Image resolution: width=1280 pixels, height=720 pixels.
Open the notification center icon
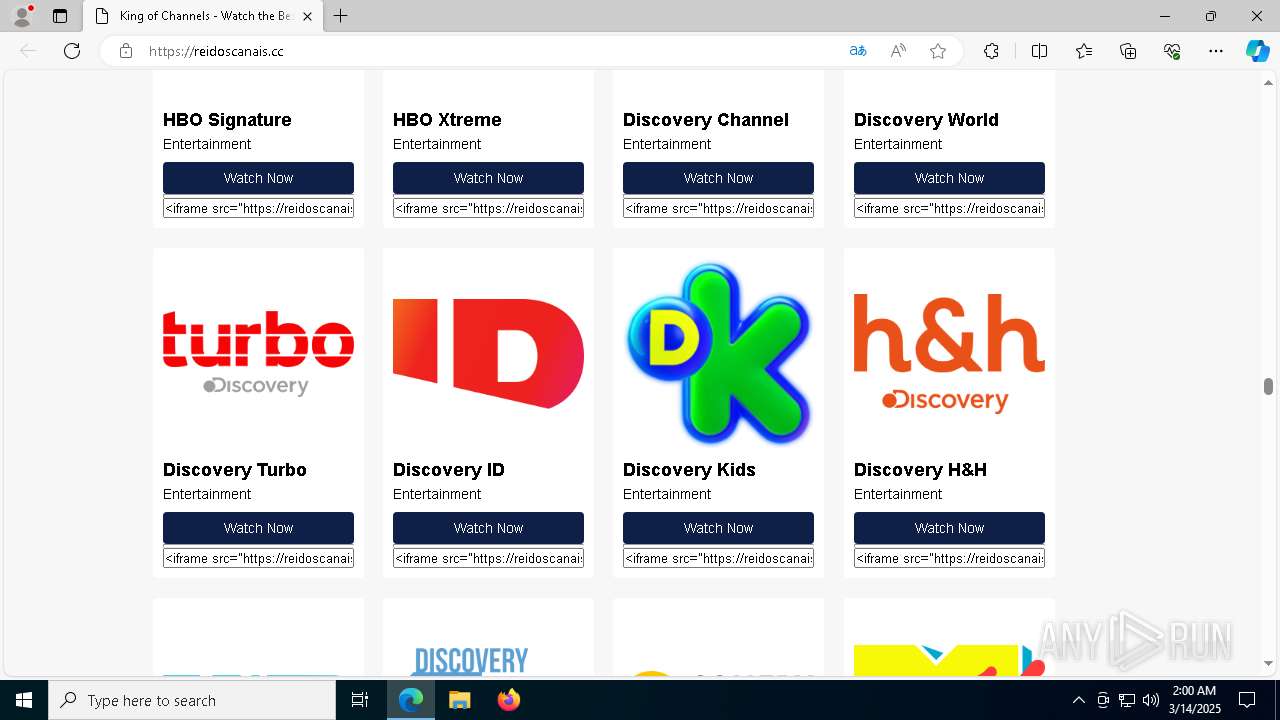tap(1247, 700)
